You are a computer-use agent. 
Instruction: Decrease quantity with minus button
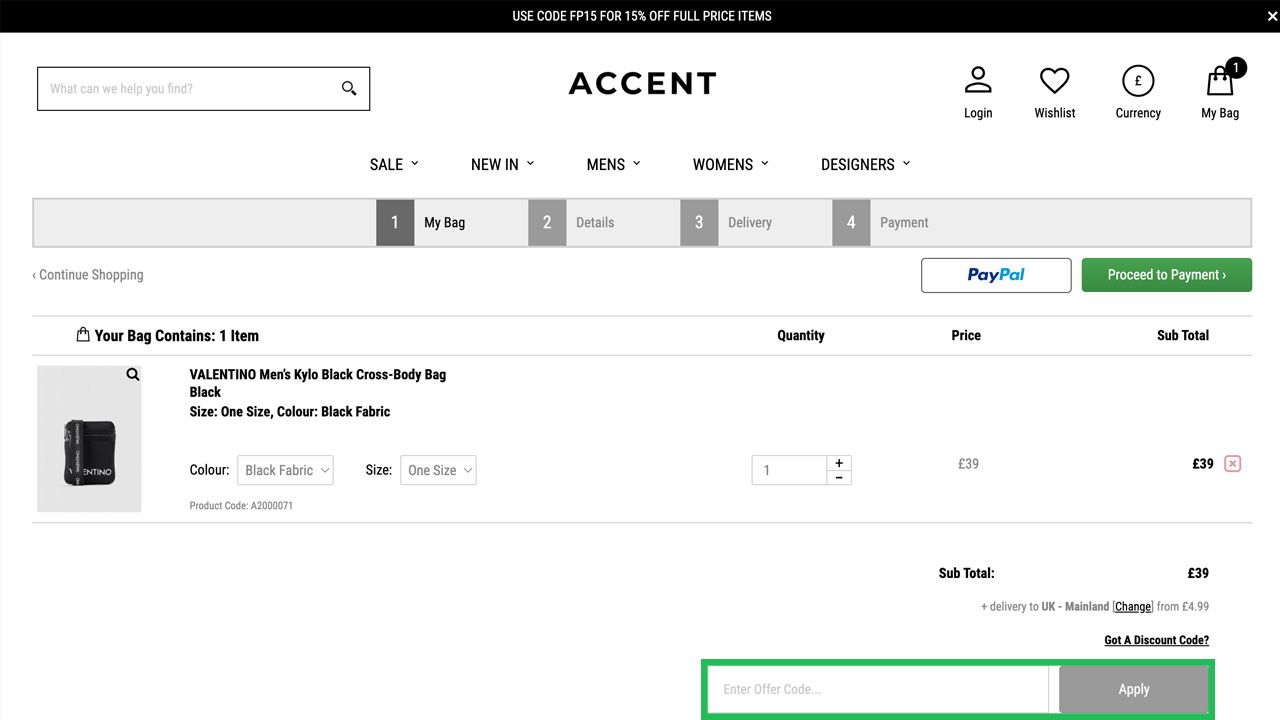coord(839,478)
